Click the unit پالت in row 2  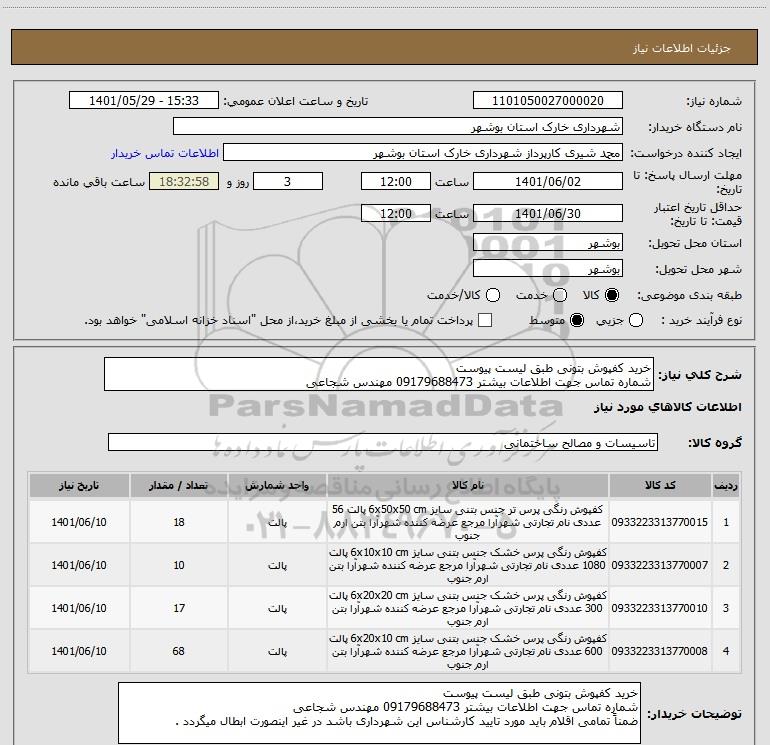277,565
